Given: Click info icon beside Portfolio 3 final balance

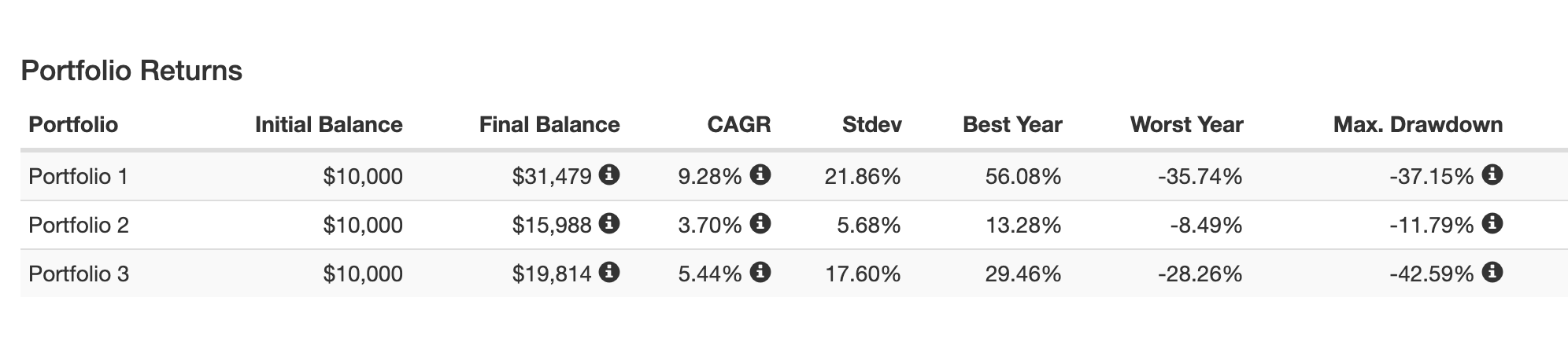Looking at the screenshot, I should click(609, 273).
